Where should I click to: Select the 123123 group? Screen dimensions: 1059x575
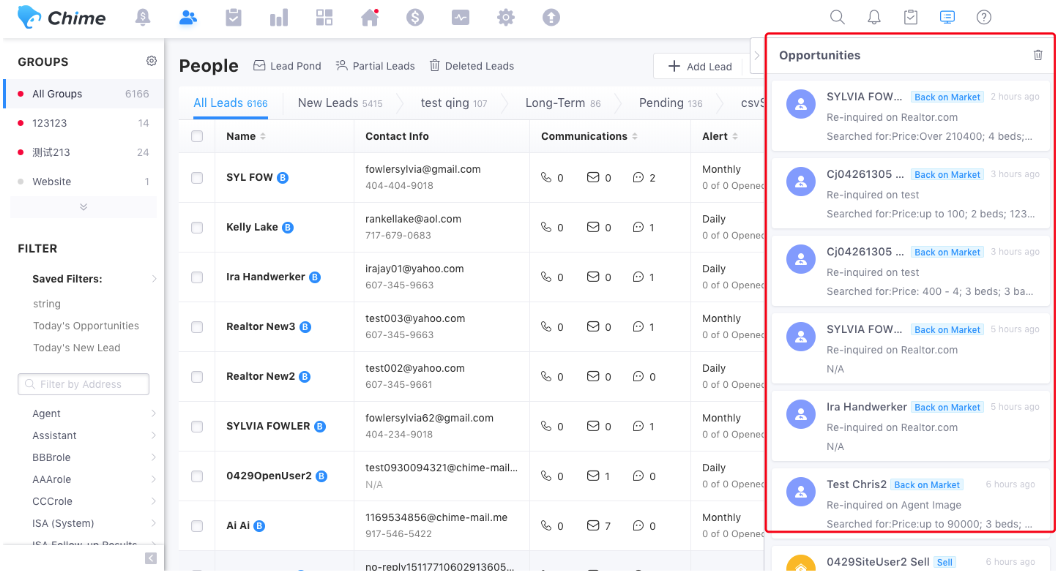click(84, 123)
